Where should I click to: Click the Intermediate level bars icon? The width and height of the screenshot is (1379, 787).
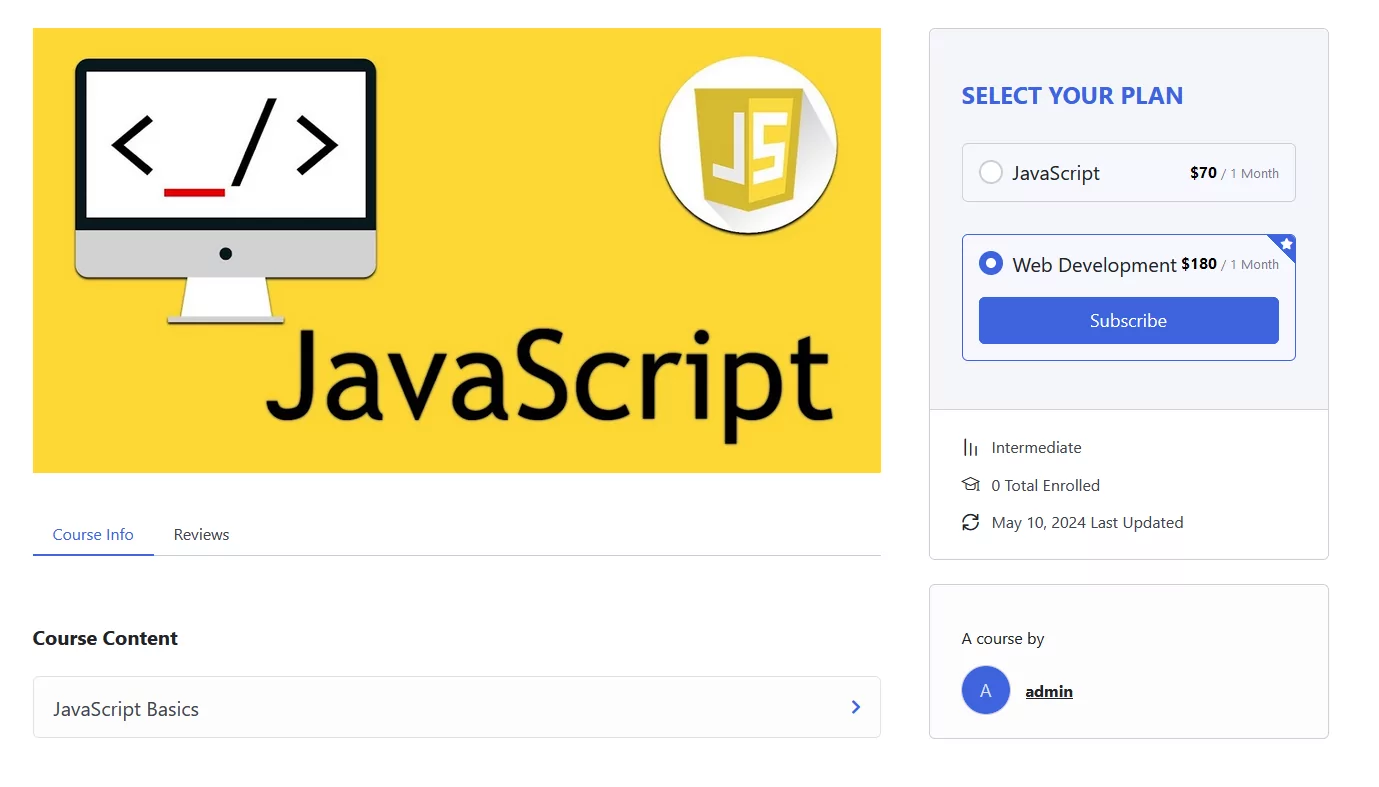970,447
